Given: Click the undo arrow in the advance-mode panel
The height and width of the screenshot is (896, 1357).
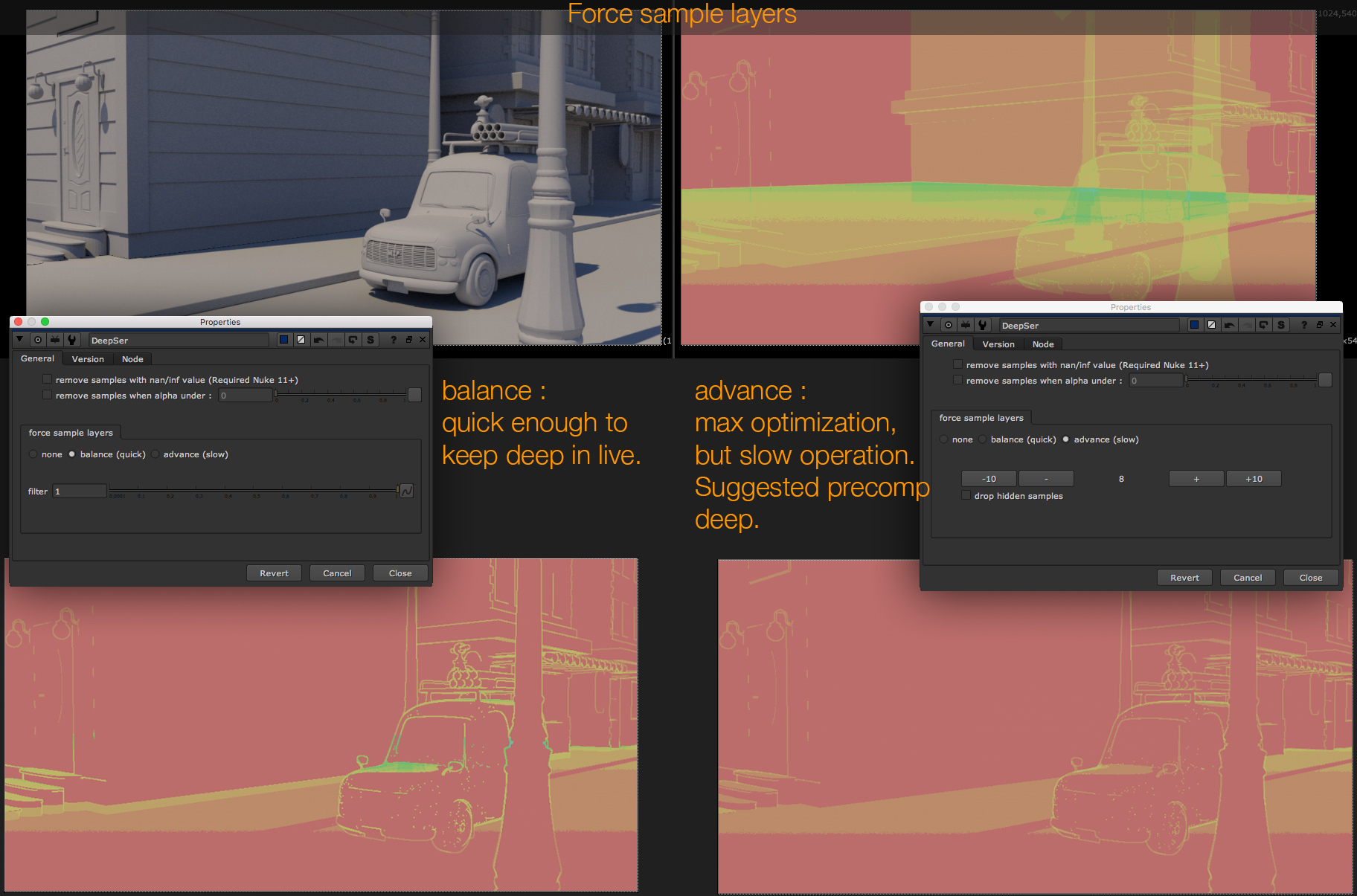Looking at the screenshot, I should (x=1229, y=325).
